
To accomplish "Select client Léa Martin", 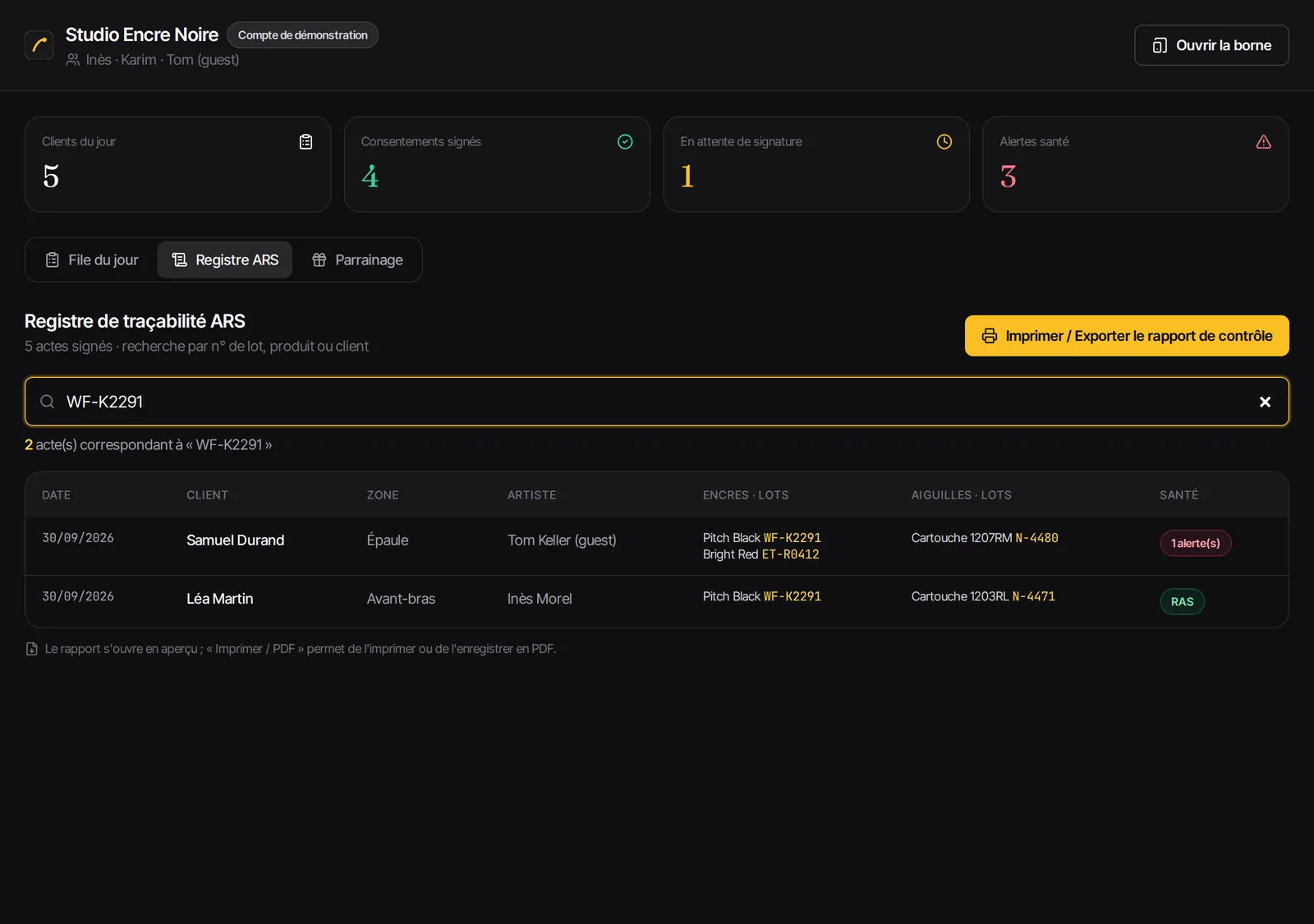I will coord(220,599).
